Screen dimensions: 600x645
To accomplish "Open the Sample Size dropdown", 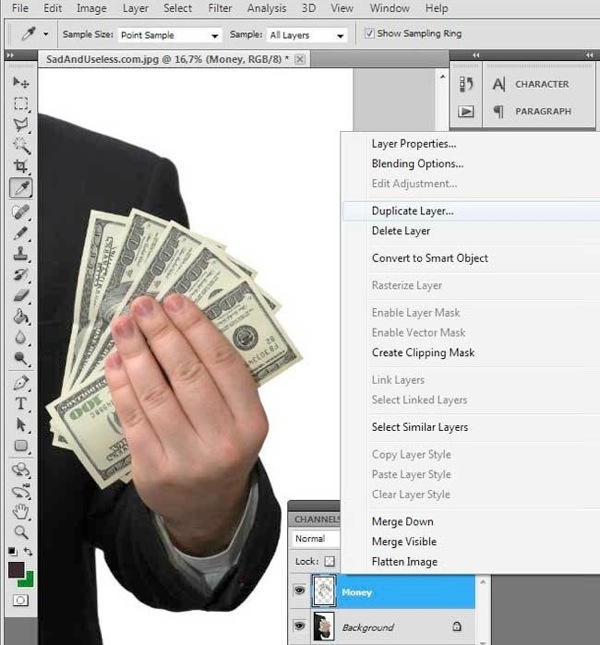I will 170,35.
